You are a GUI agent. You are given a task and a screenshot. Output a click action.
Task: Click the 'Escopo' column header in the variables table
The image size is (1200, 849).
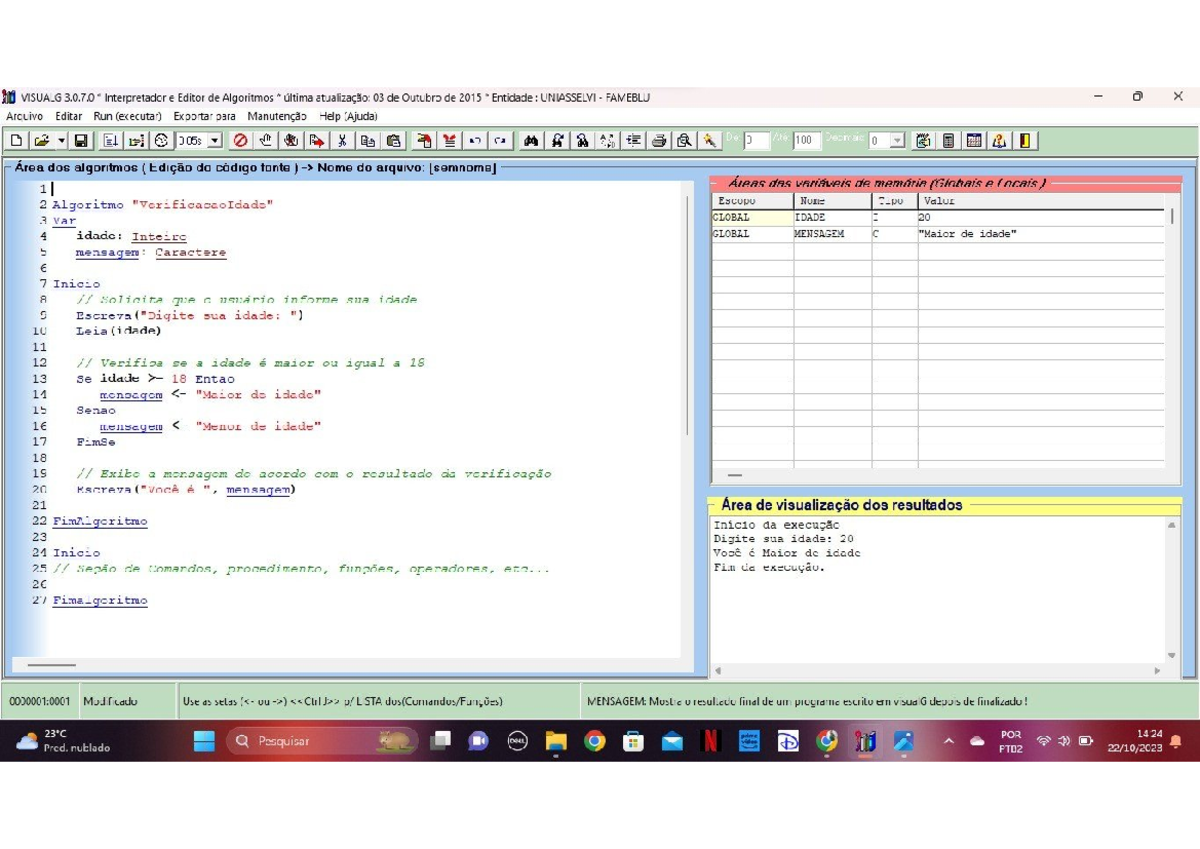point(752,201)
